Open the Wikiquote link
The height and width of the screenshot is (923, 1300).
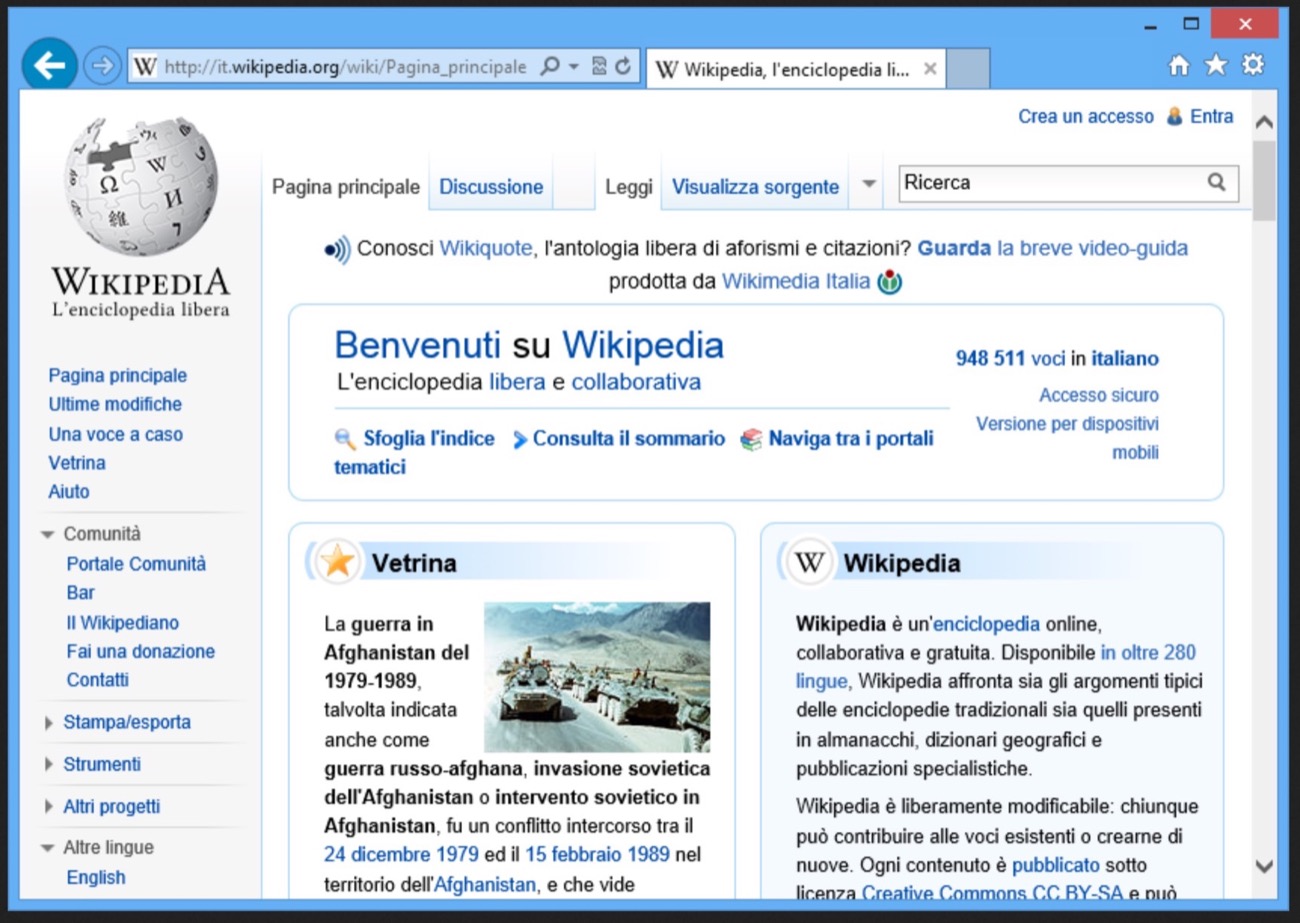[x=485, y=249]
